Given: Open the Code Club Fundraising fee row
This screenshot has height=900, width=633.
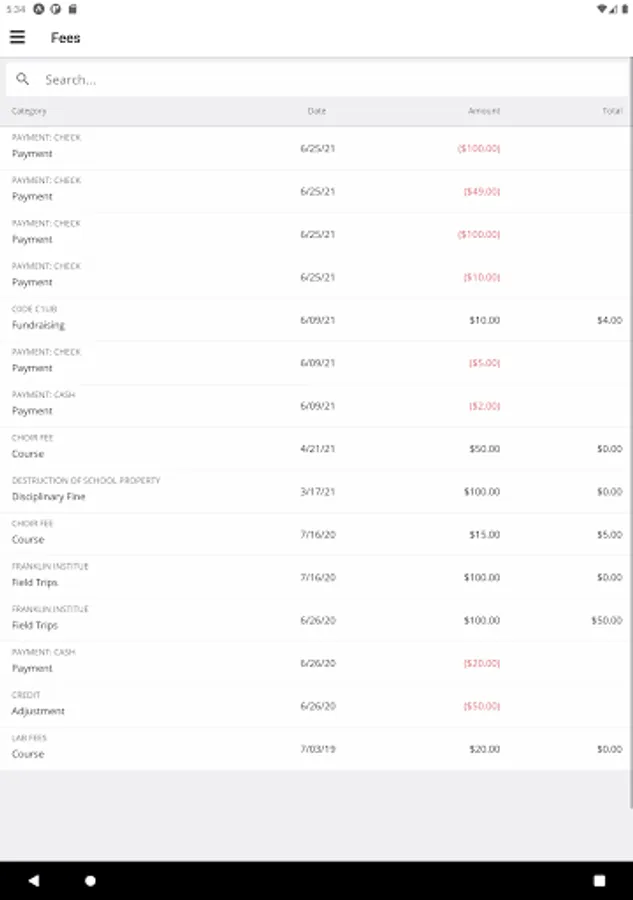Looking at the screenshot, I should pos(316,320).
